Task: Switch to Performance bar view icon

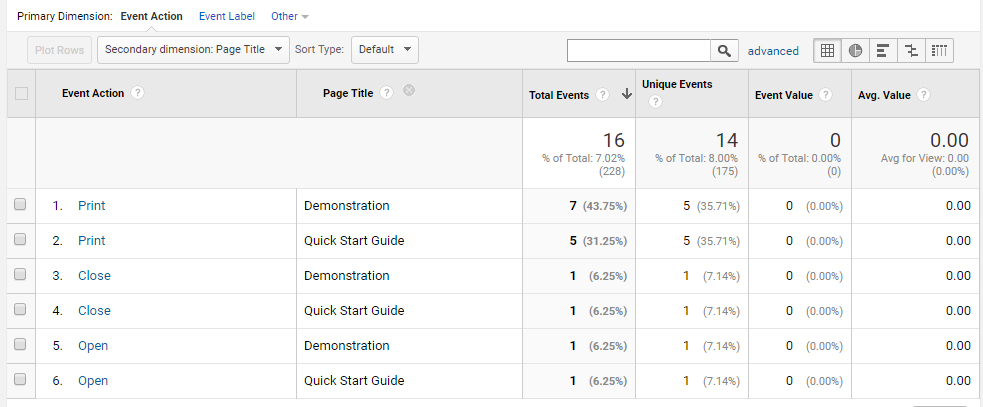Action: click(x=883, y=50)
